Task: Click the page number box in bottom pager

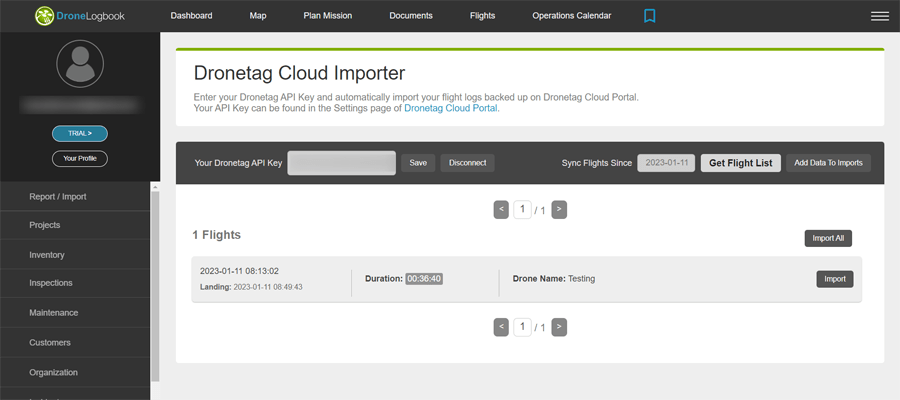Action: pos(522,327)
